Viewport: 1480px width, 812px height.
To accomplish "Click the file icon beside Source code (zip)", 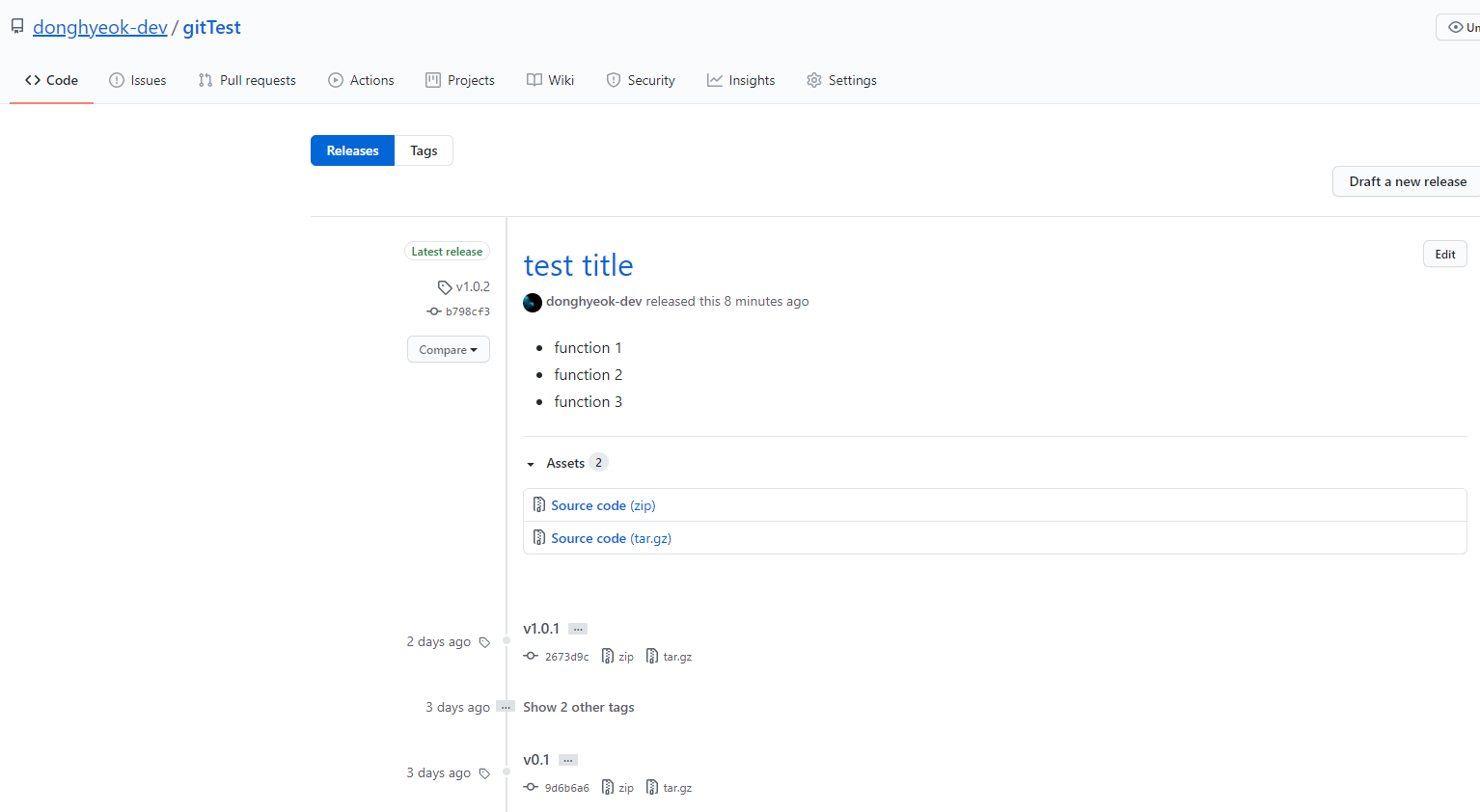I will click(539, 505).
